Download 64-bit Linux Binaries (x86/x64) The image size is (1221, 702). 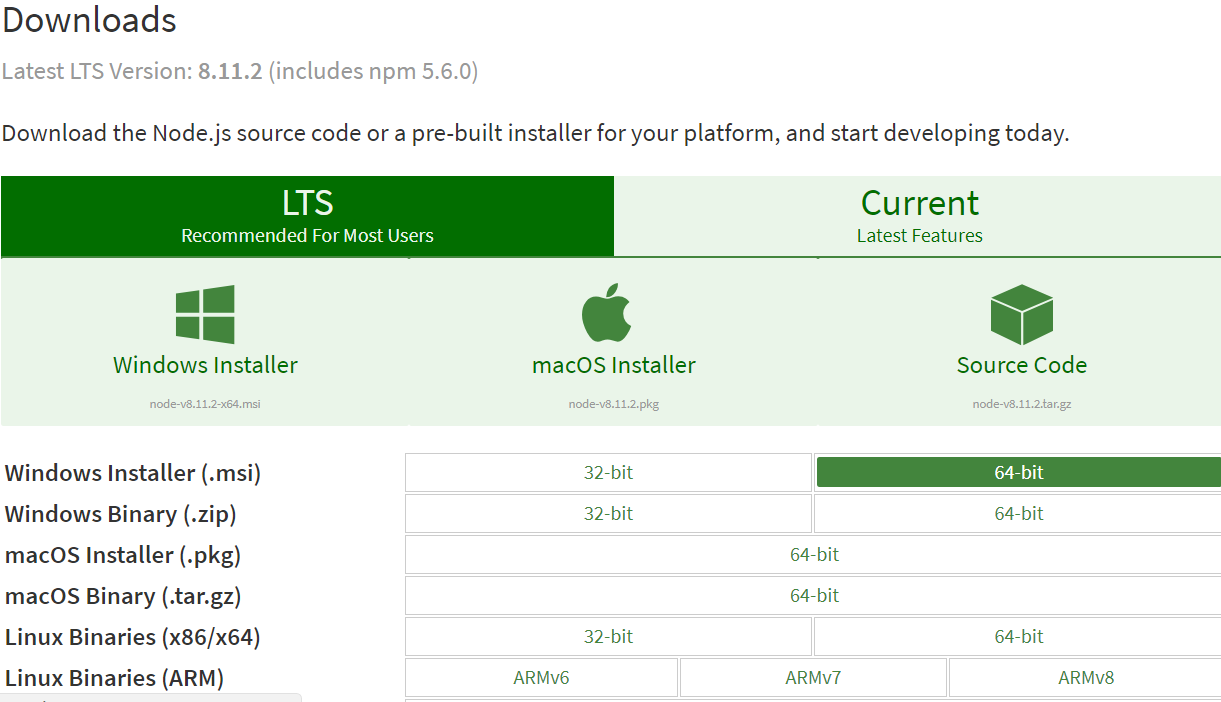coord(1018,636)
